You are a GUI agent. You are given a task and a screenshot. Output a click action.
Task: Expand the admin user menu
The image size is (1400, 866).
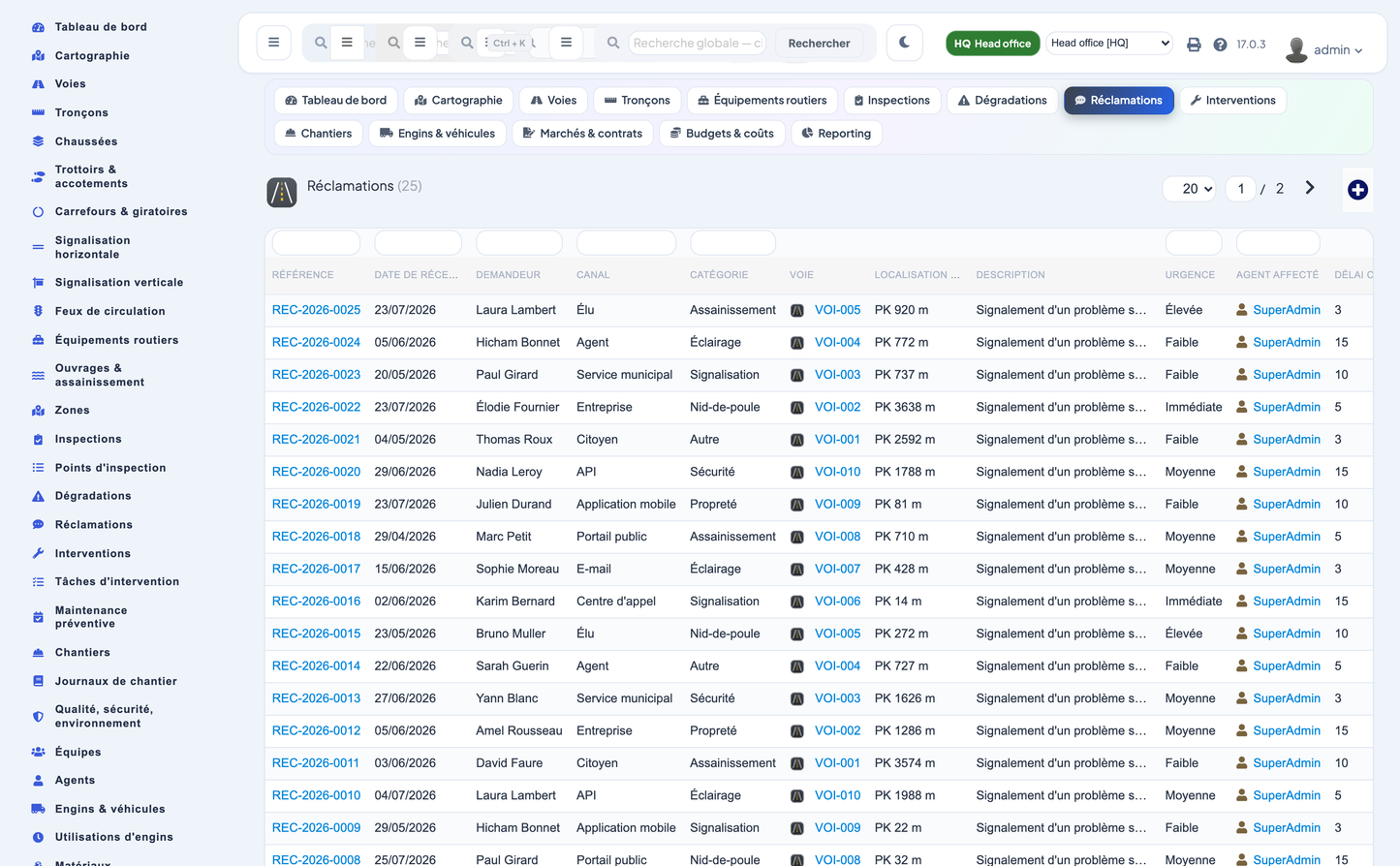coord(1324,48)
